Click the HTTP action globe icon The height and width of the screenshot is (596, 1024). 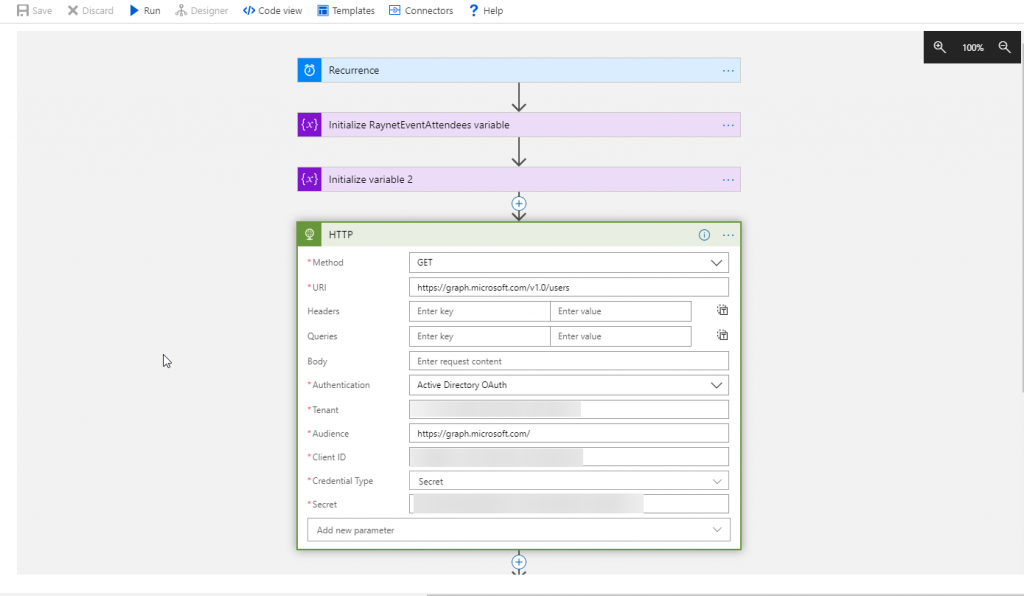click(x=310, y=234)
